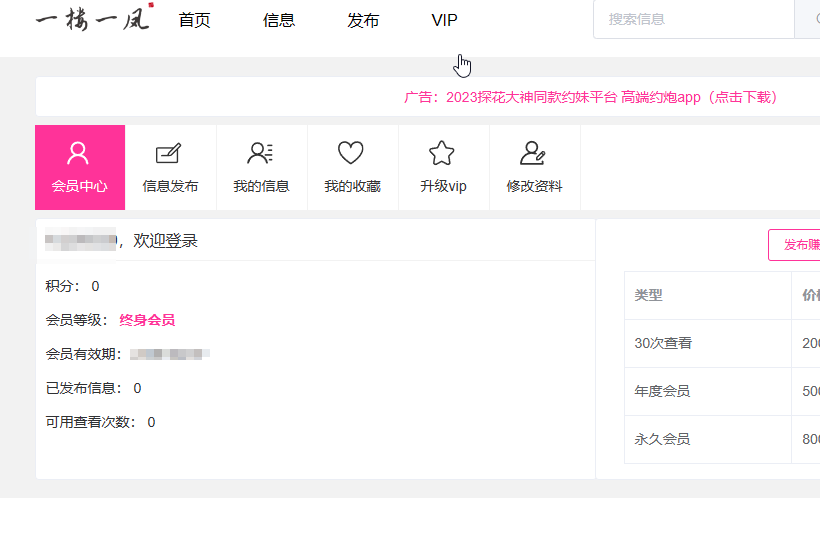Click the 欢迎登录 greeting text
Screen dimensions: 820x541
click(165, 241)
